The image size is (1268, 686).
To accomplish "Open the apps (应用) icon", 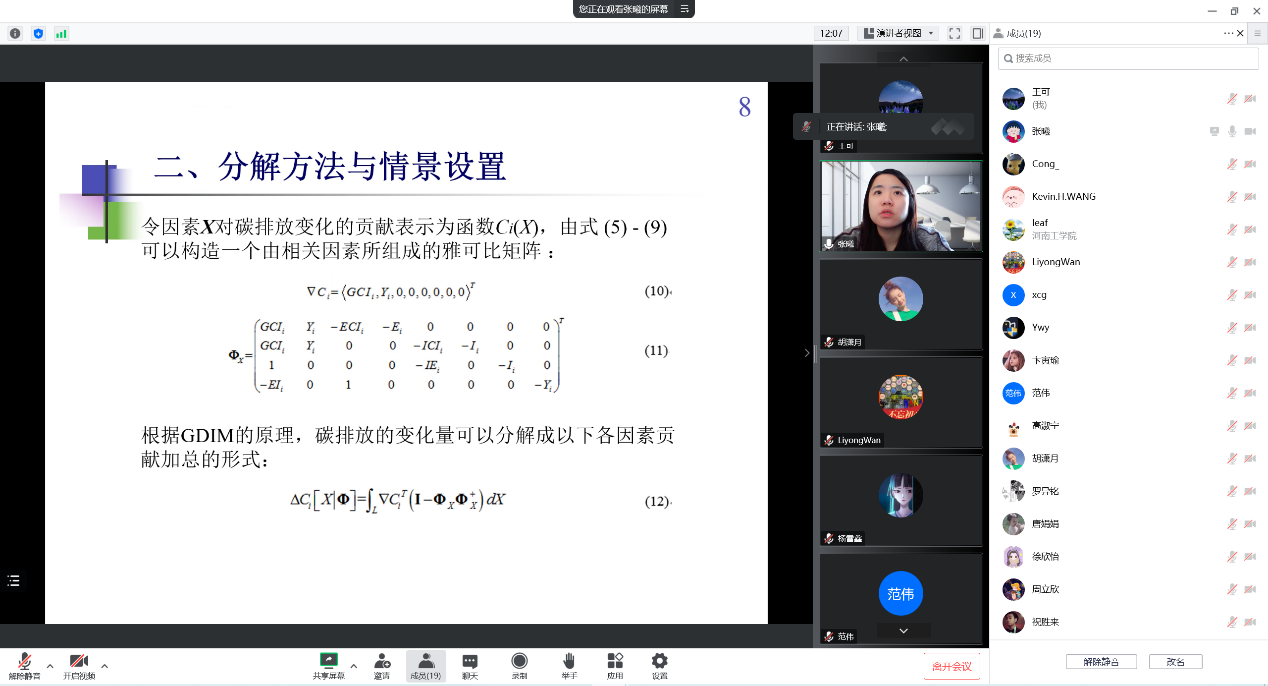I will pos(614,665).
